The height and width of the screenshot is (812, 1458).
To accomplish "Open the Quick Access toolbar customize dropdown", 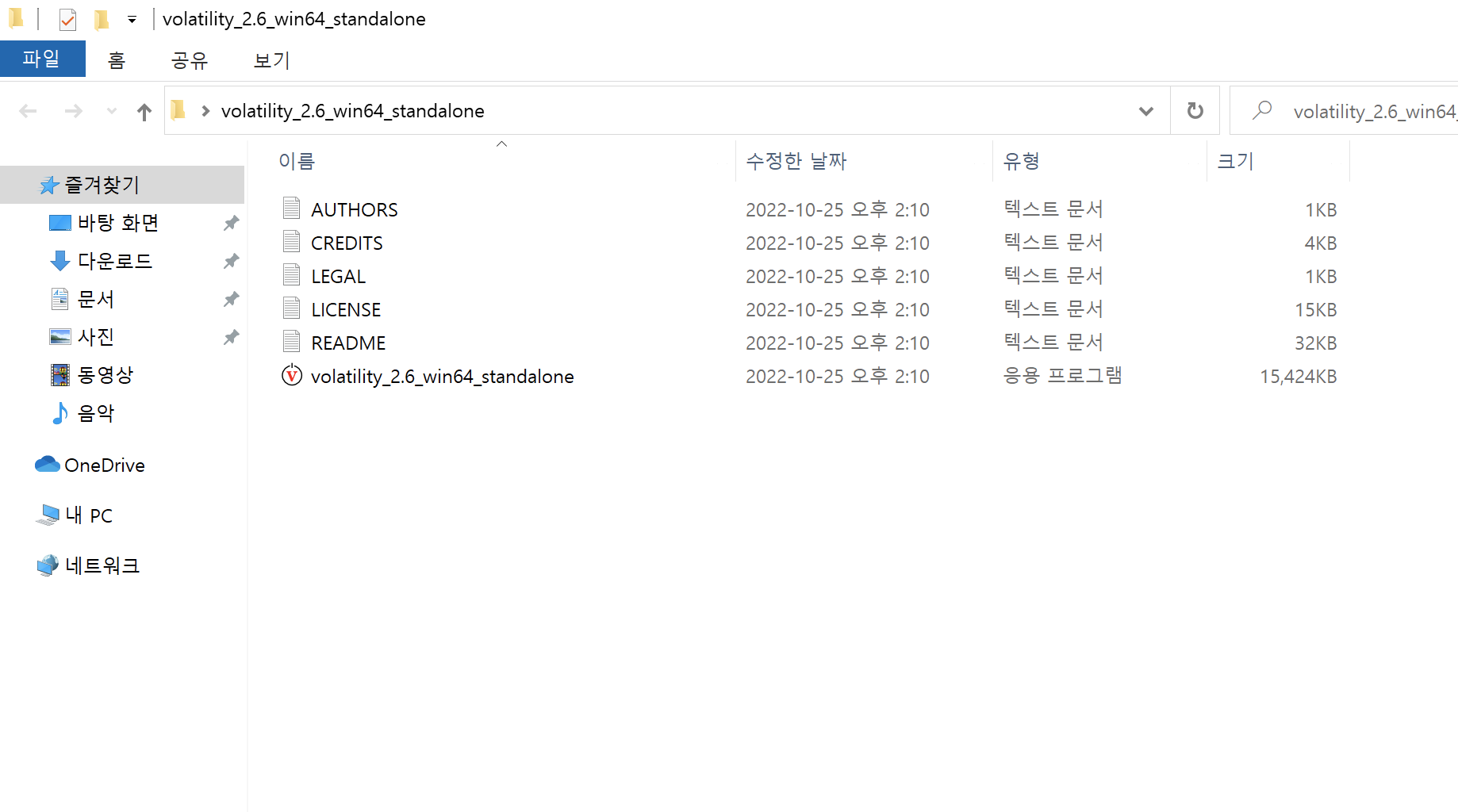I will [132, 20].
